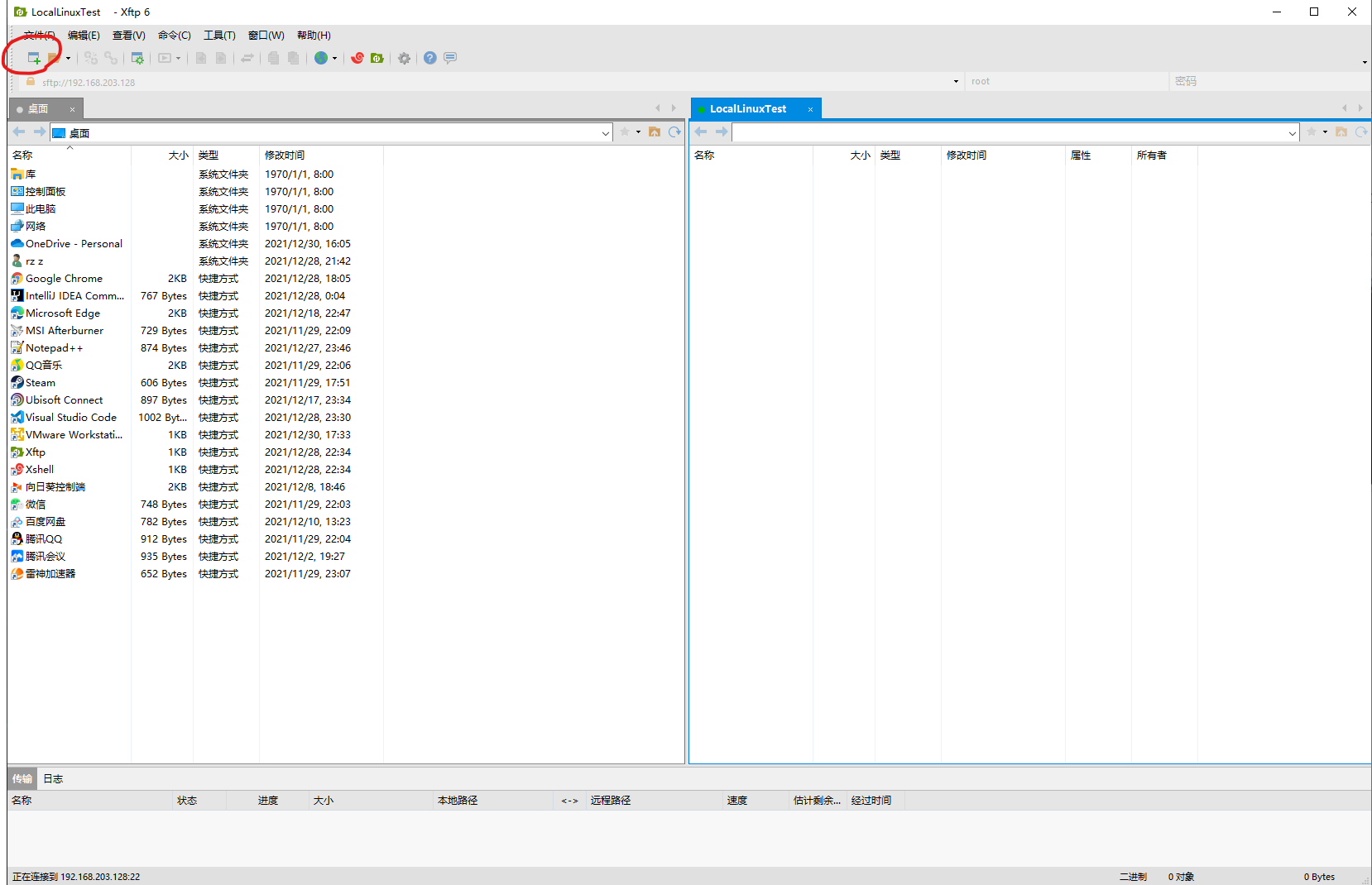Click the root username field
The width and height of the screenshot is (1372, 885).
pyautogui.click(x=1067, y=81)
